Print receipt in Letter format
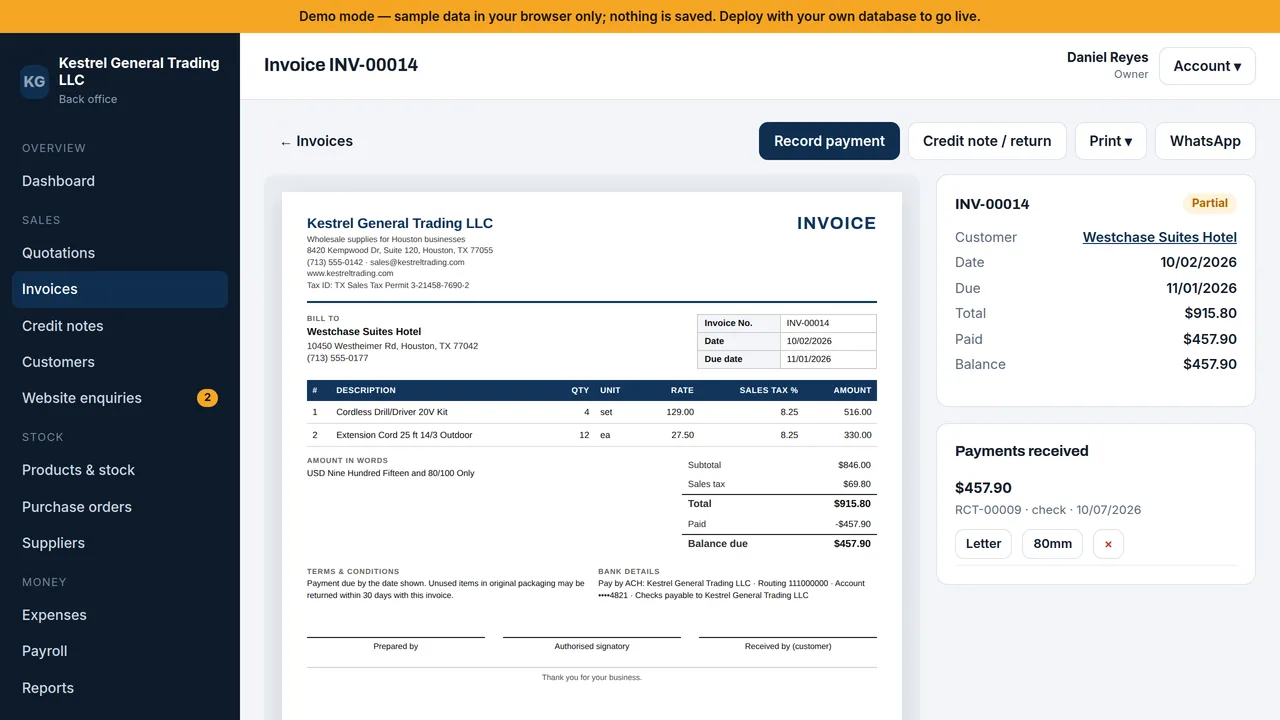1280x720 pixels. [983, 544]
